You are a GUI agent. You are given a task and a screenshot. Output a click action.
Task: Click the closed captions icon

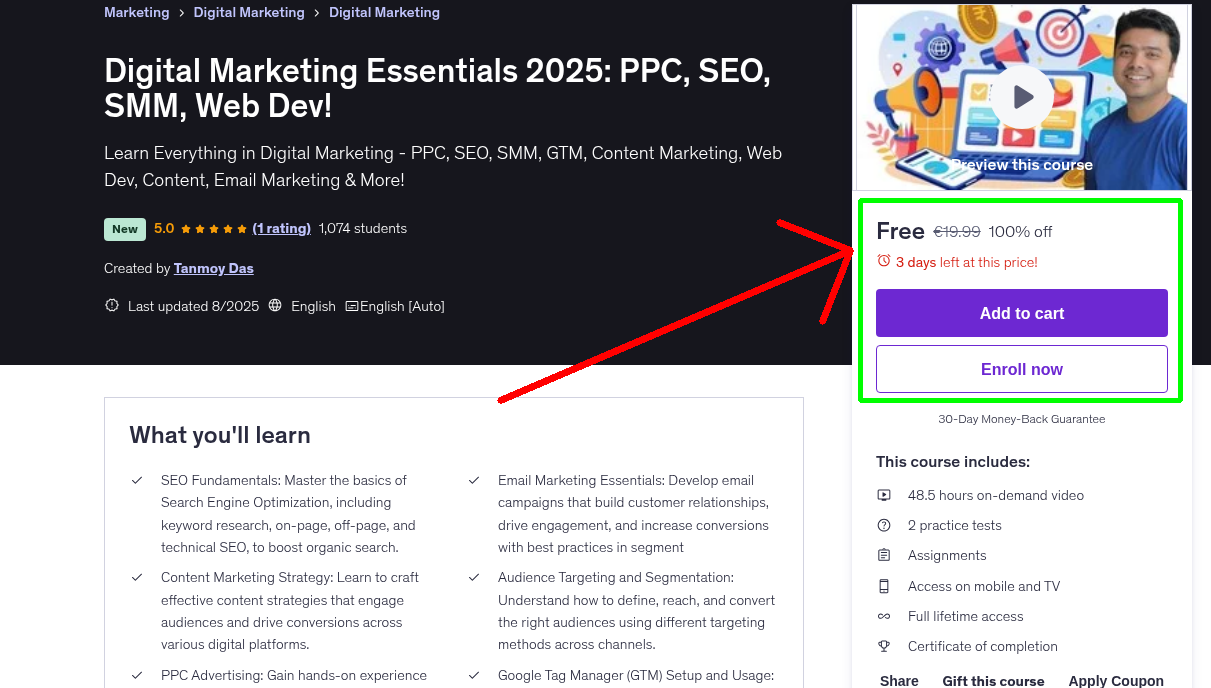(x=352, y=306)
